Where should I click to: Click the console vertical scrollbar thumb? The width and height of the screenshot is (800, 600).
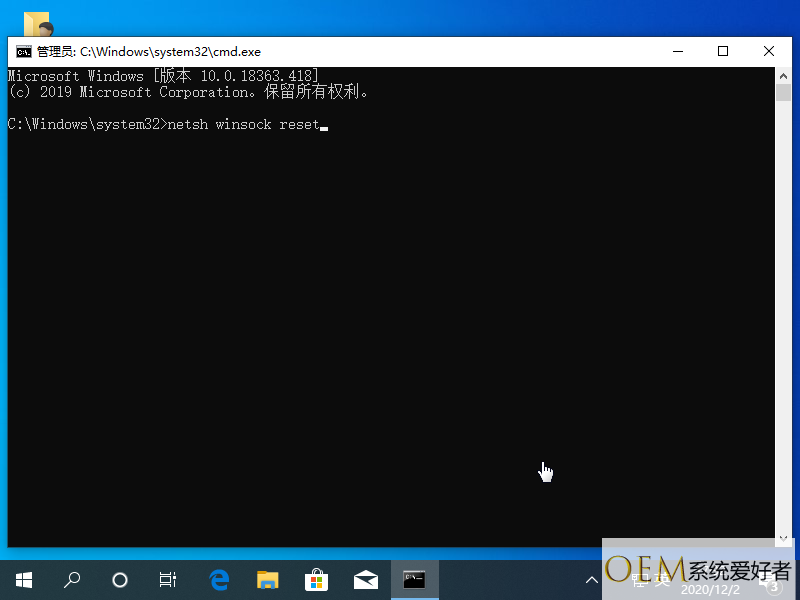pyautogui.click(x=783, y=93)
